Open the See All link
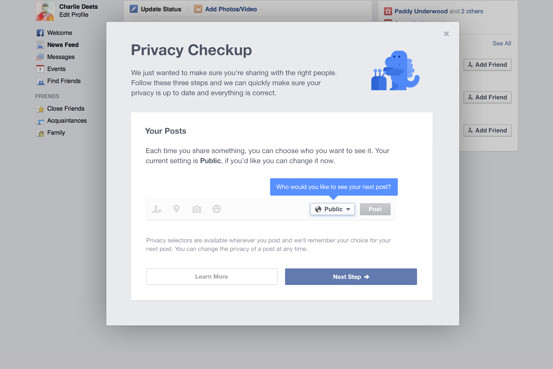The width and height of the screenshot is (553, 369). (502, 43)
